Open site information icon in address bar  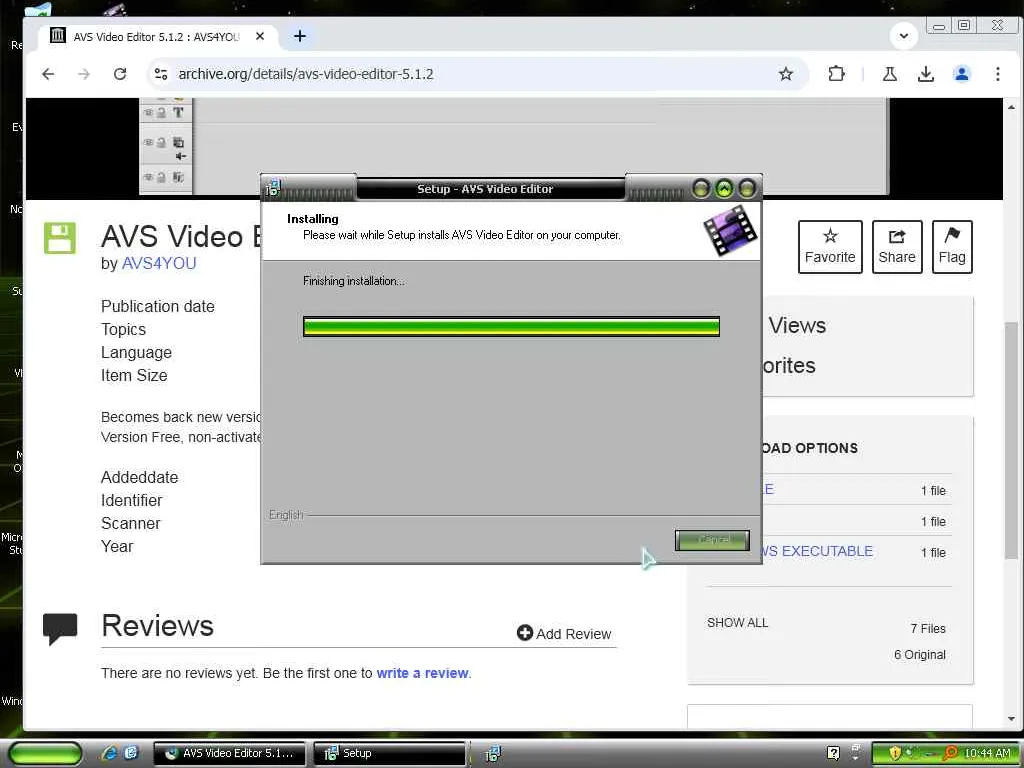click(161, 74)
